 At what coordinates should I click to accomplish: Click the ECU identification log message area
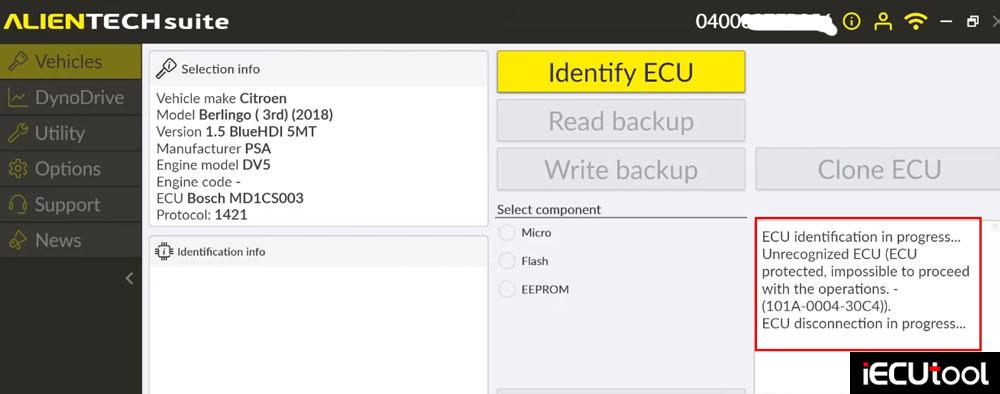point(868,284)
